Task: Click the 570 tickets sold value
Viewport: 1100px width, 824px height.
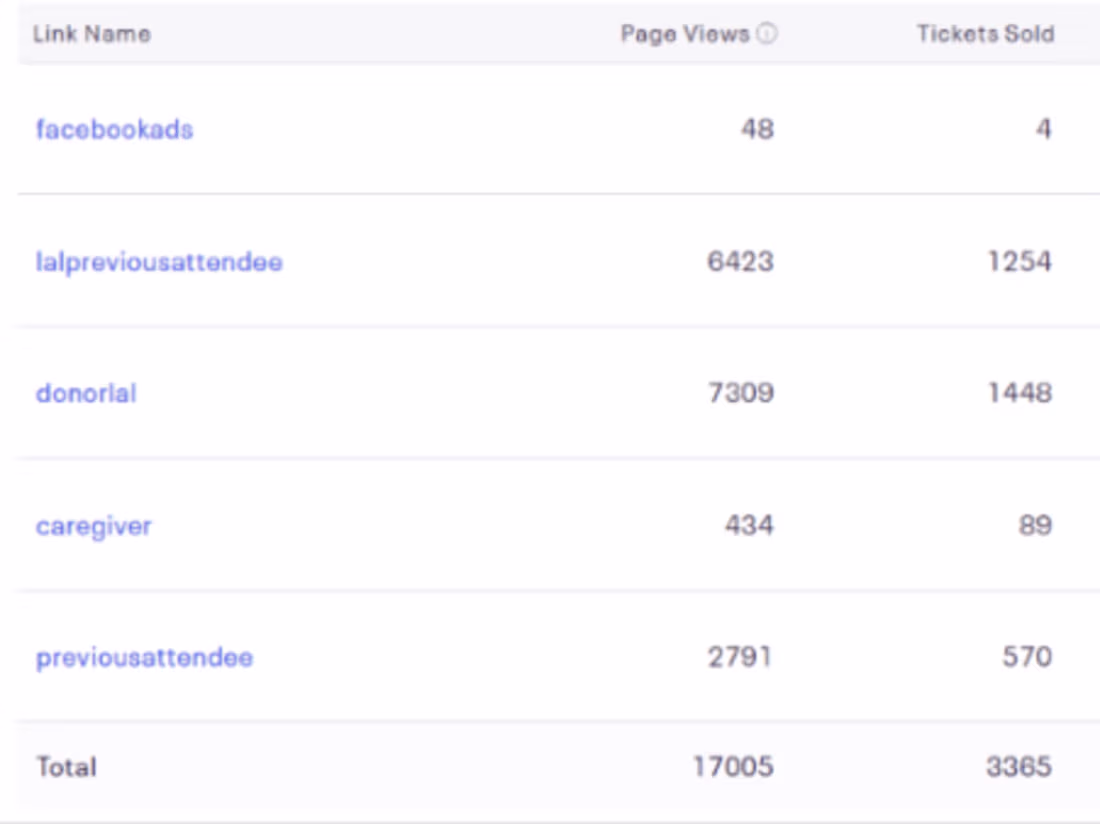Action: [1027, 658]
